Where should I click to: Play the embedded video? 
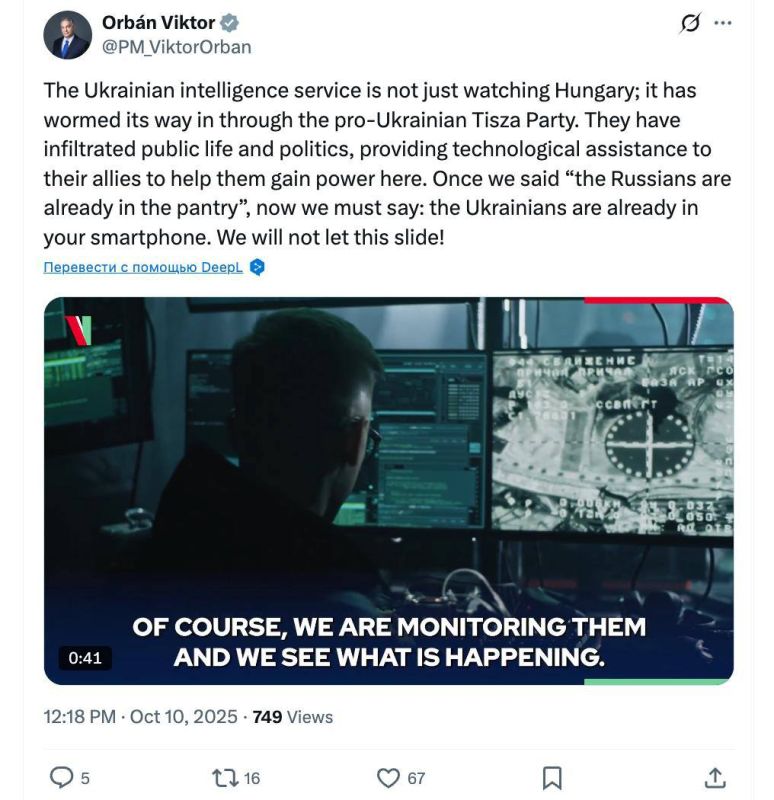(x=388, y=490)
